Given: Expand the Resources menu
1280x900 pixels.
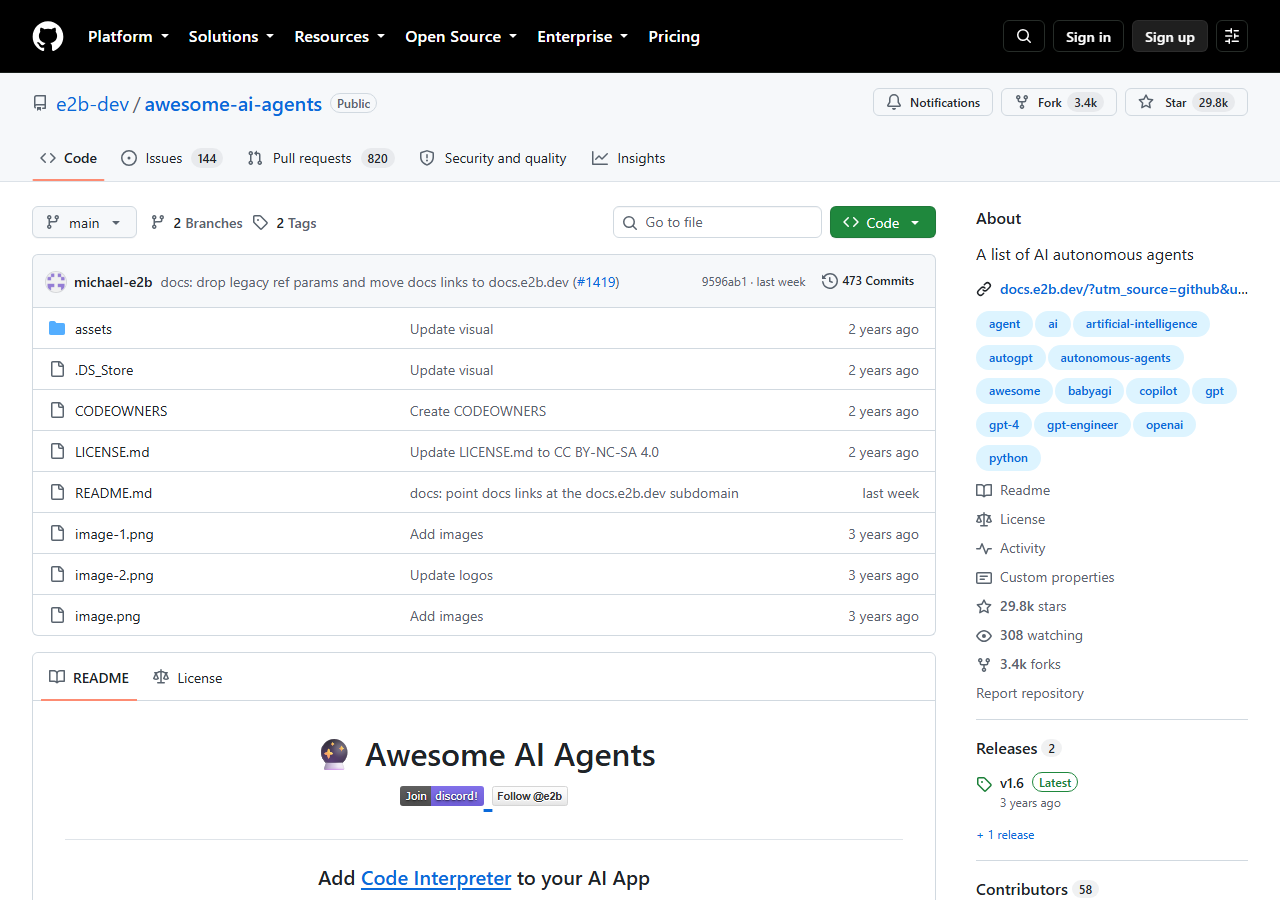Looking at the screenshot, I should [339, 36].
